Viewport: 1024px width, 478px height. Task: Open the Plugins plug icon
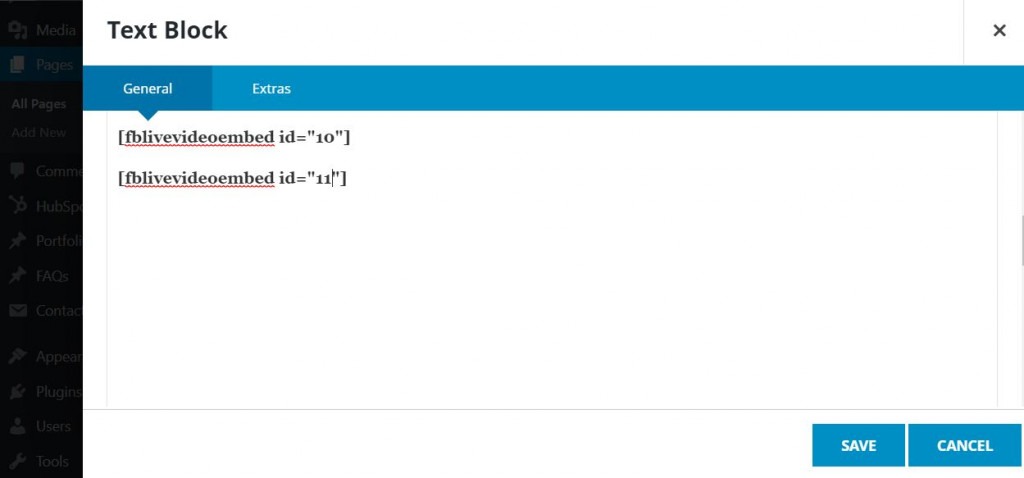(18, 391)
